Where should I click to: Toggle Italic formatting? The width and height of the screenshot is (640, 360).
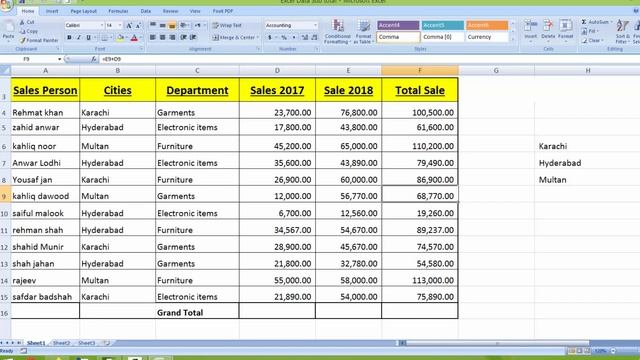point(79,38)
